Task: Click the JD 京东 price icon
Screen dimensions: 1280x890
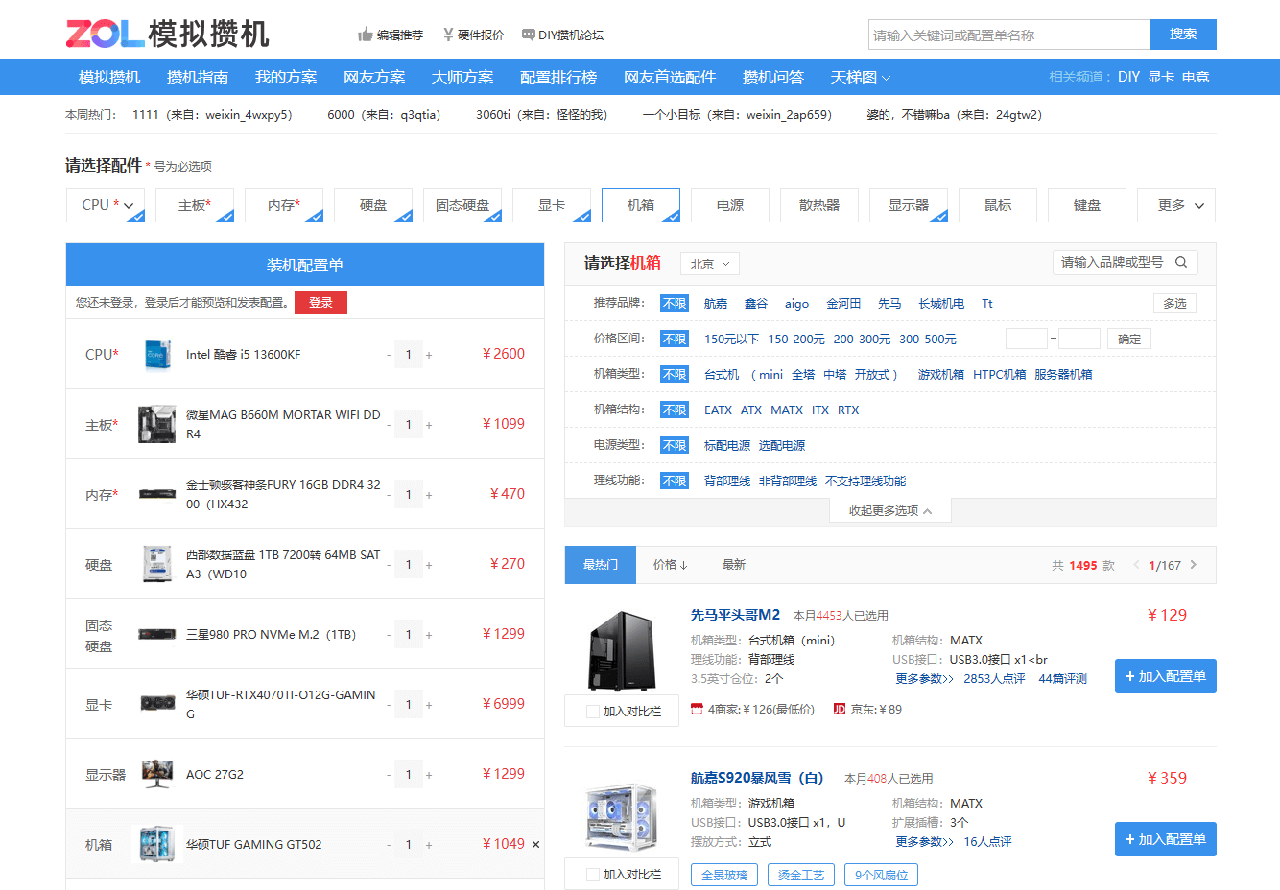Action: tap(839, 709)
